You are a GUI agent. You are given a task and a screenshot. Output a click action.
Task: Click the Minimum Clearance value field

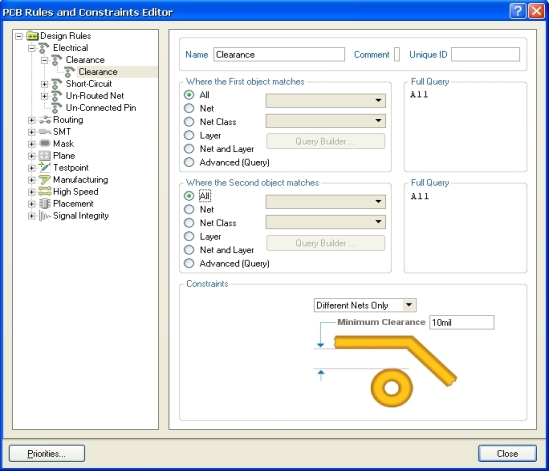(x=461, y=322)
